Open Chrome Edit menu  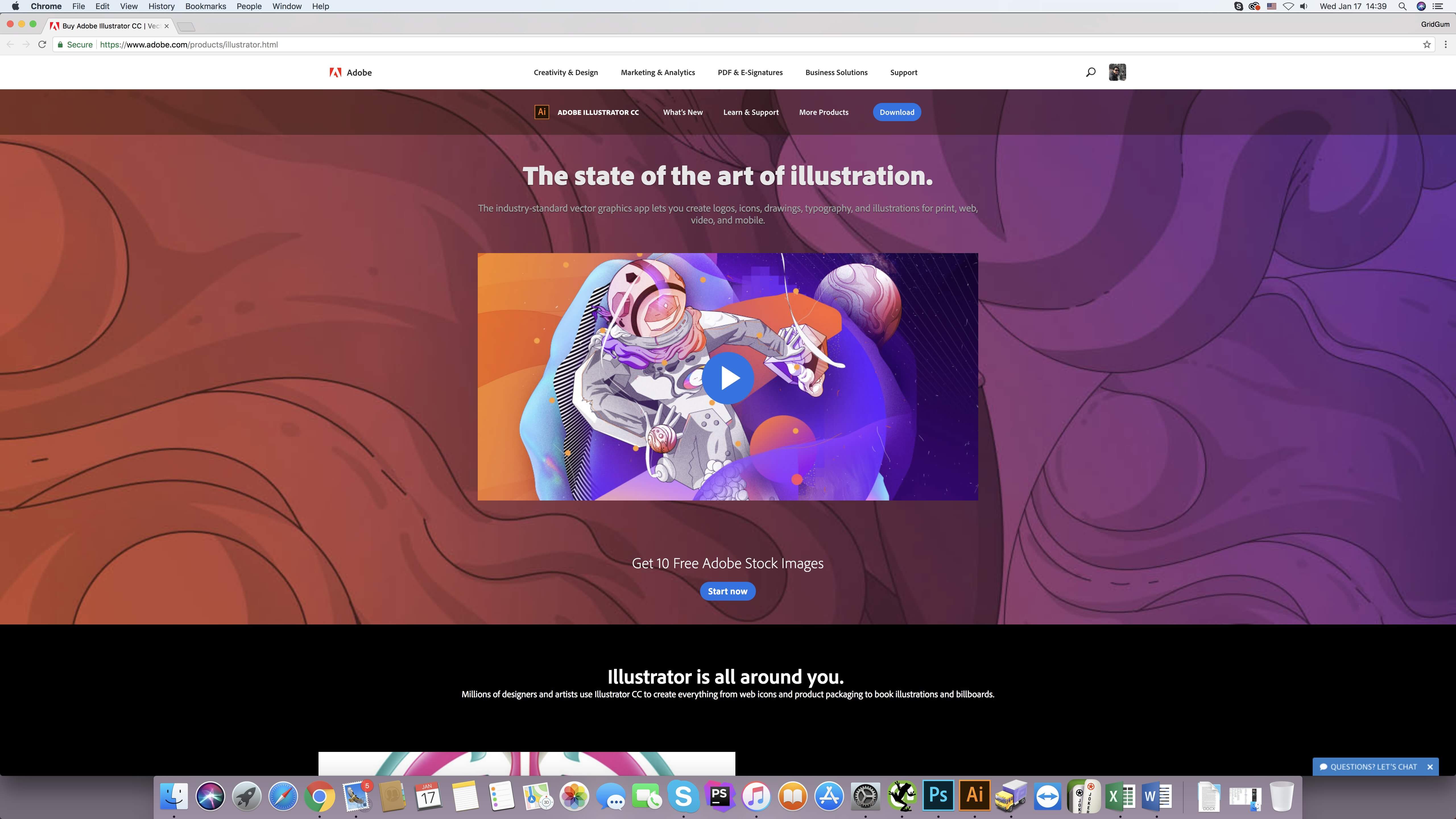pyautogui.click(x=102, y=6)
